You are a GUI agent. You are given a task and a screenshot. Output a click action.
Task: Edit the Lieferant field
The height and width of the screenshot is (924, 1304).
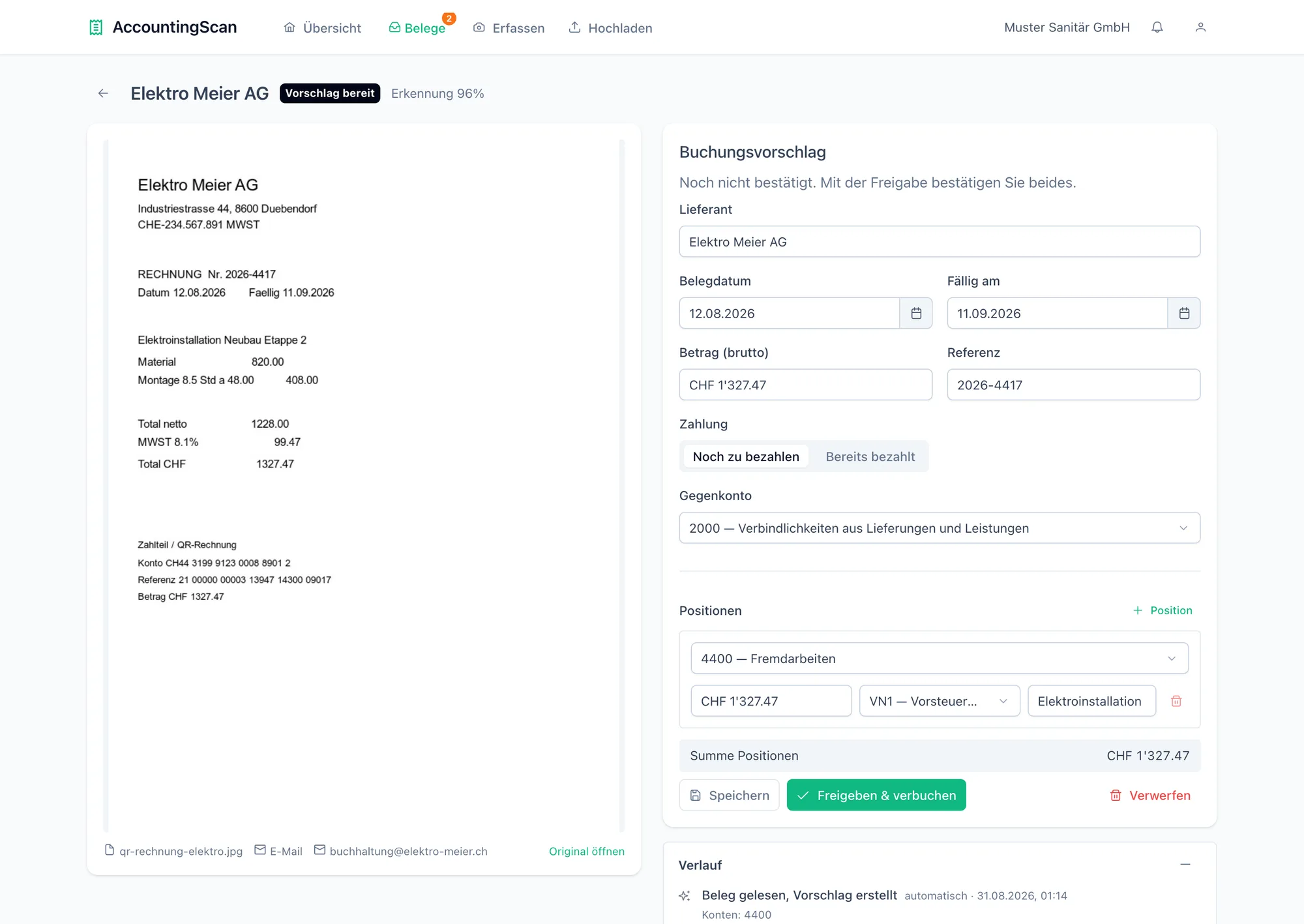pyautogui.click(x=940, y=242)
